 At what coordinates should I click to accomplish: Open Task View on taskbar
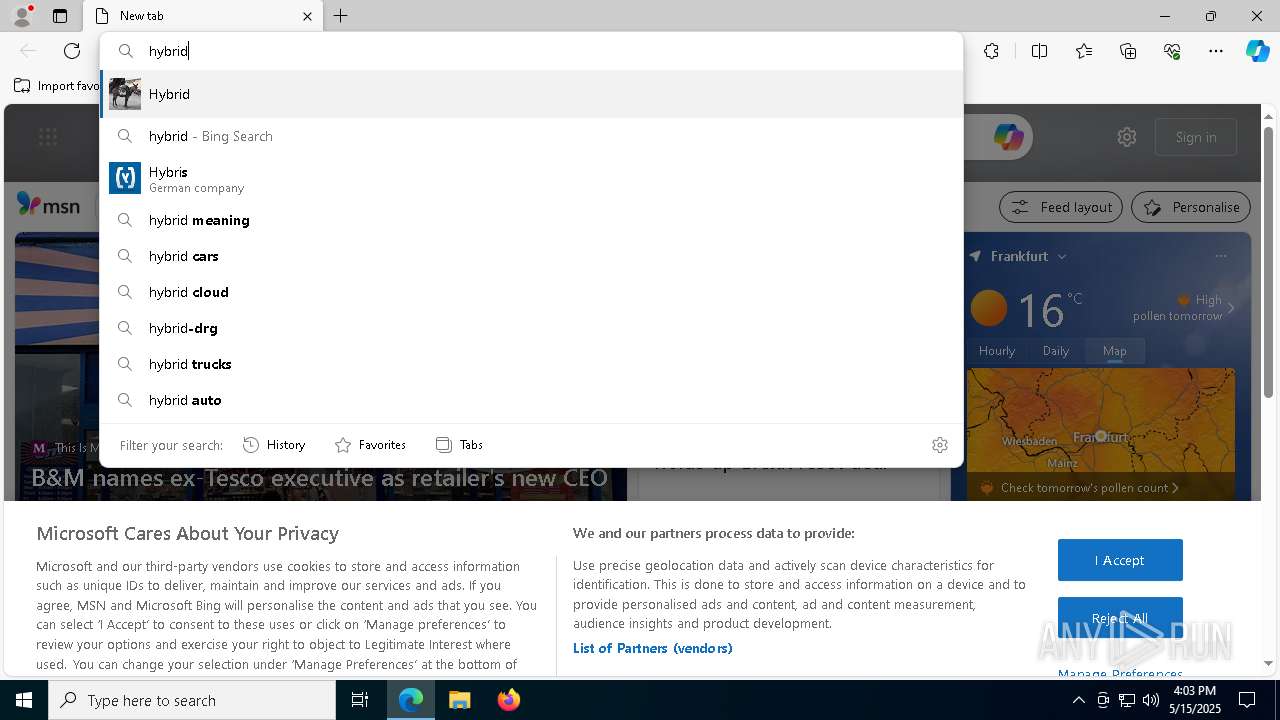tap(360, 700)
